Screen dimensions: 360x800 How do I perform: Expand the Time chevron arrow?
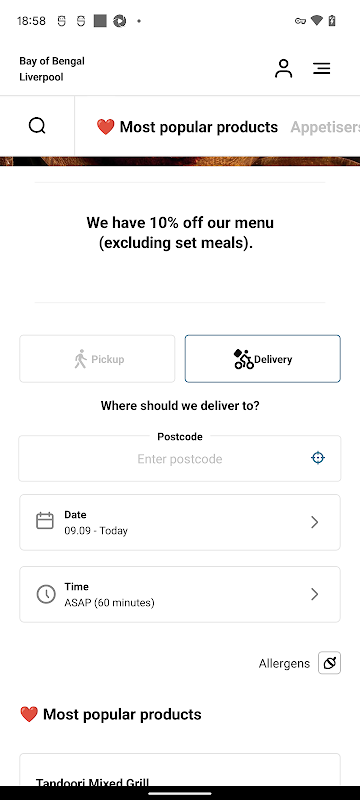tap(315, 594)
